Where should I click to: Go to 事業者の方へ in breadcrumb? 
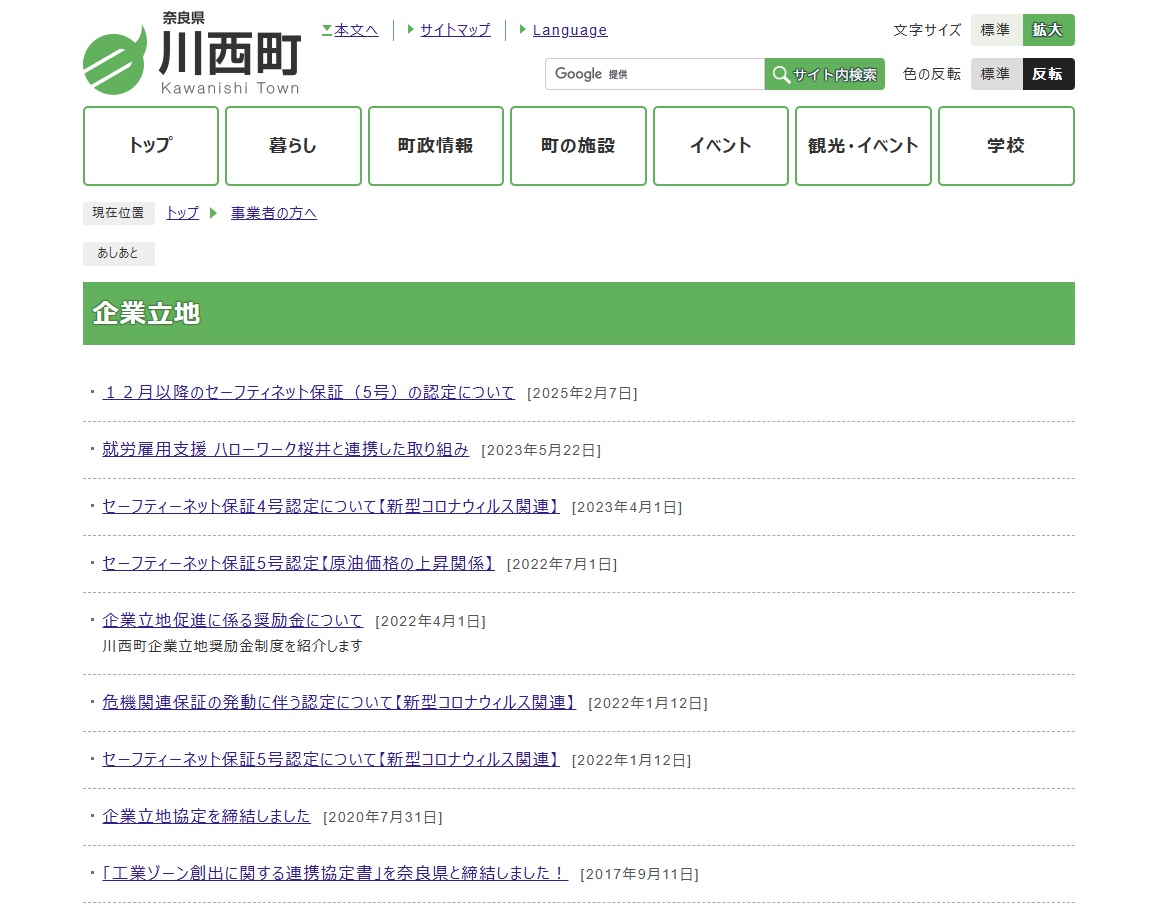click(274, 213)
